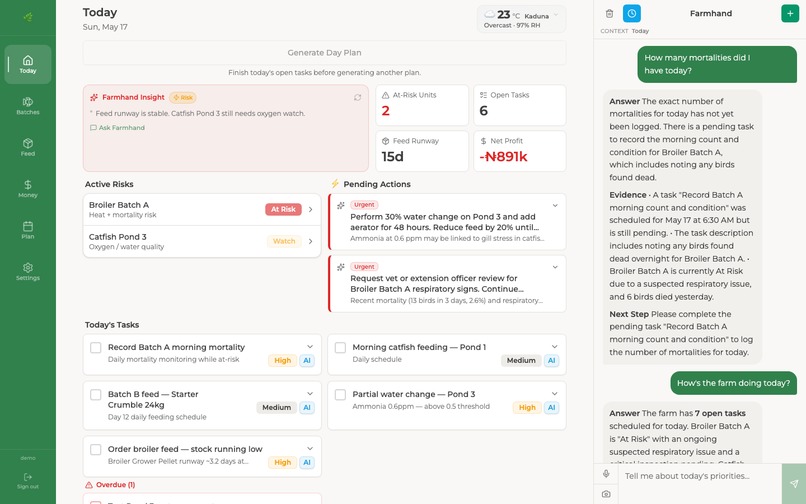The image size is (806, 504).
Task: Open chat history clock icon
Action: click(632, 13)
